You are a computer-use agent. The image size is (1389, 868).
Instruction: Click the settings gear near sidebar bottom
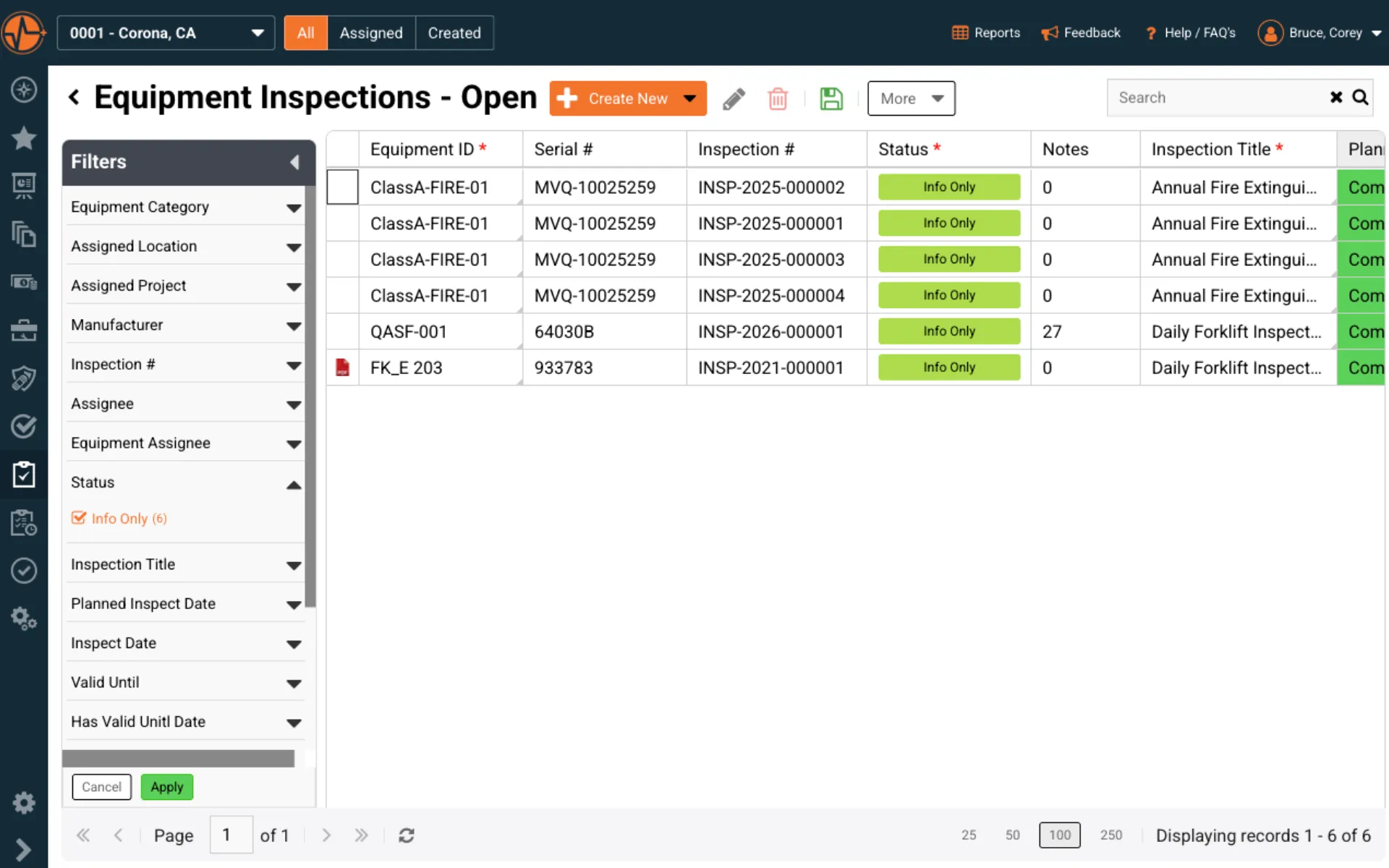[x=24, y=802]
